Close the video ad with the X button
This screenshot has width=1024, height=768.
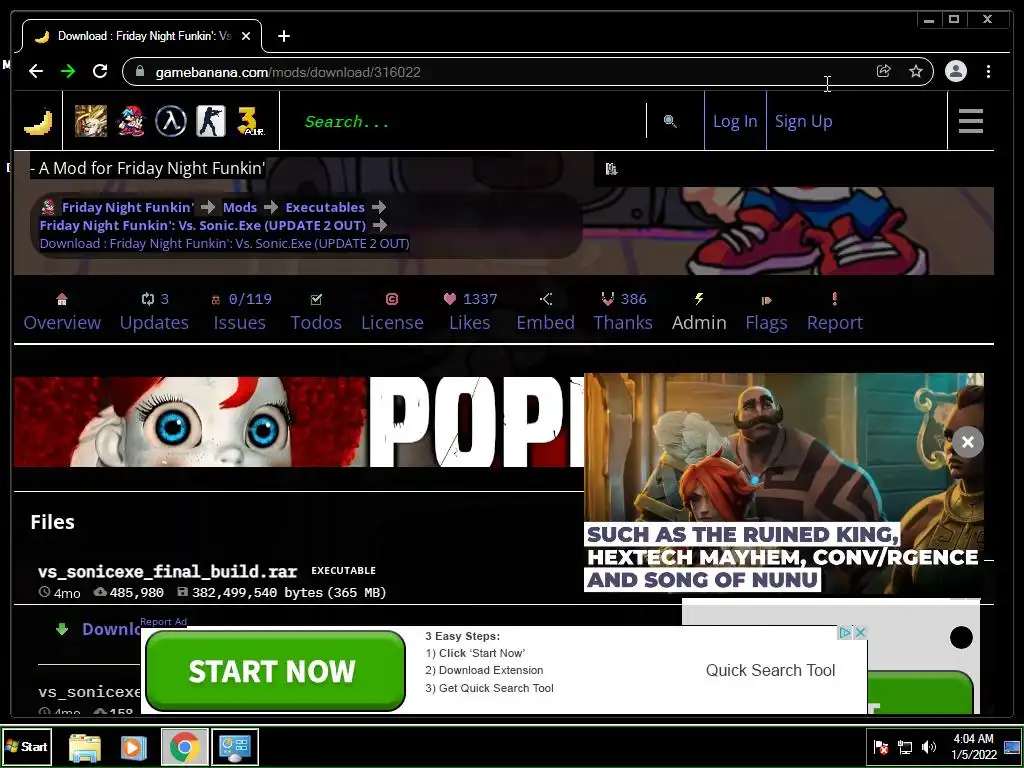968,442
